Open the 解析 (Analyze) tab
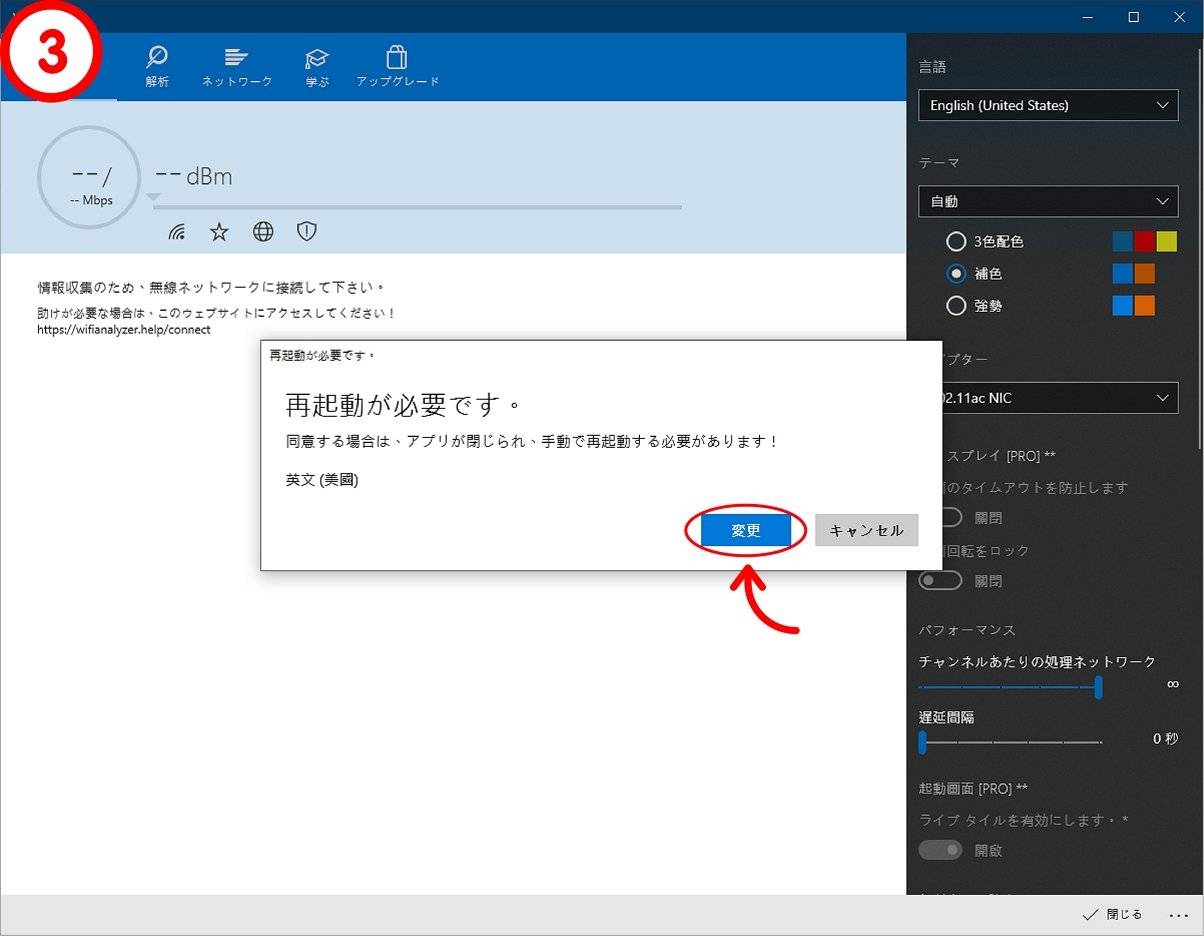Image resolution: width=1204 pixels, height=936 pixels. (157, 66)
